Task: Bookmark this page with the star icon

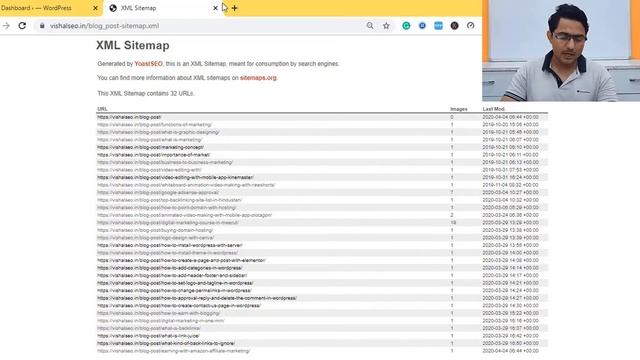Action: coord(386,26)
